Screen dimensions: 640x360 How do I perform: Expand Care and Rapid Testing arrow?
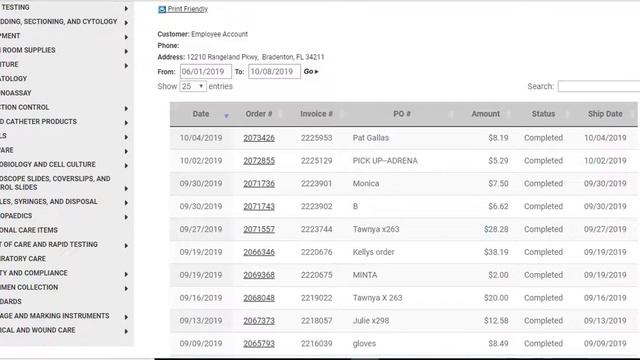[126, 246]
